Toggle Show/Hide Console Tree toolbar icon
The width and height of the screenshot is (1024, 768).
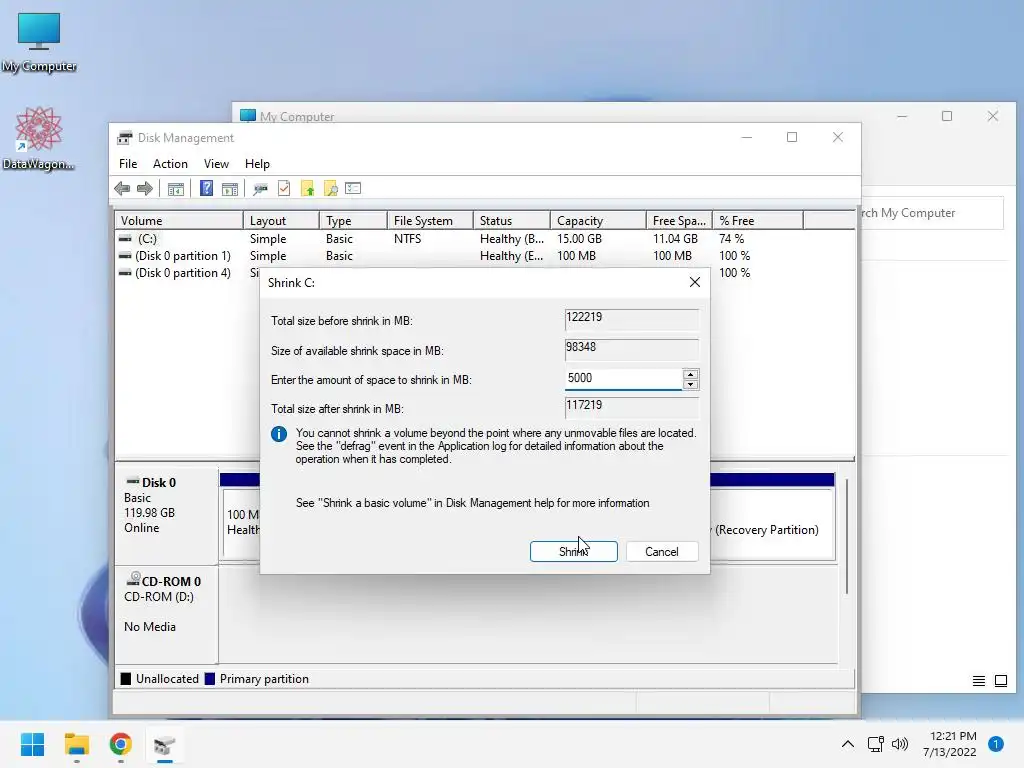176,189
